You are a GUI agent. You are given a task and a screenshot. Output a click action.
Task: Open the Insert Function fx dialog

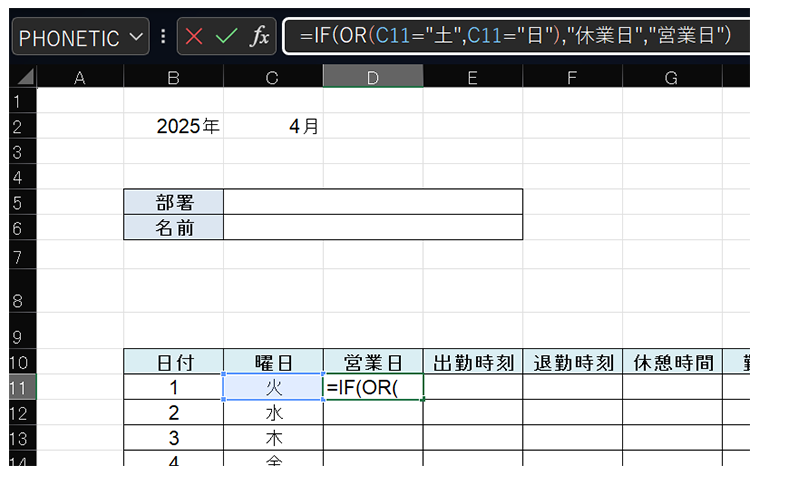tap(258, 38)
